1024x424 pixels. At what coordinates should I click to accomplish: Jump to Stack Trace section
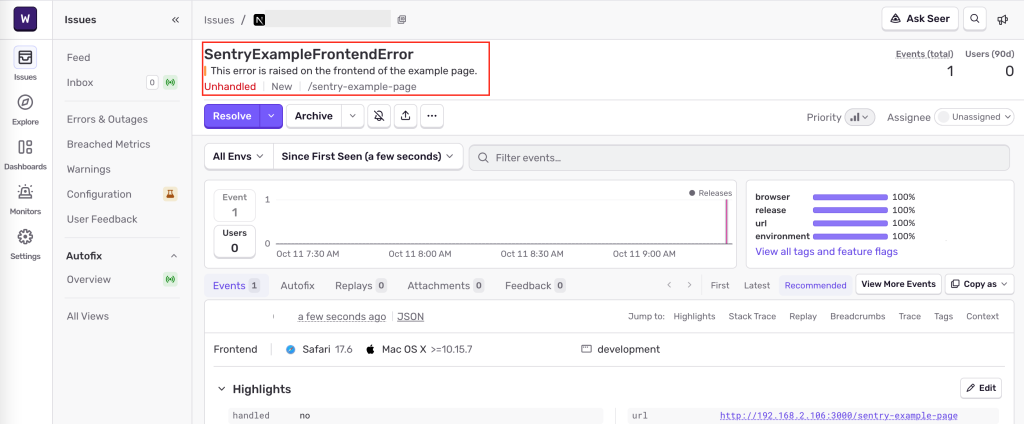752,316
